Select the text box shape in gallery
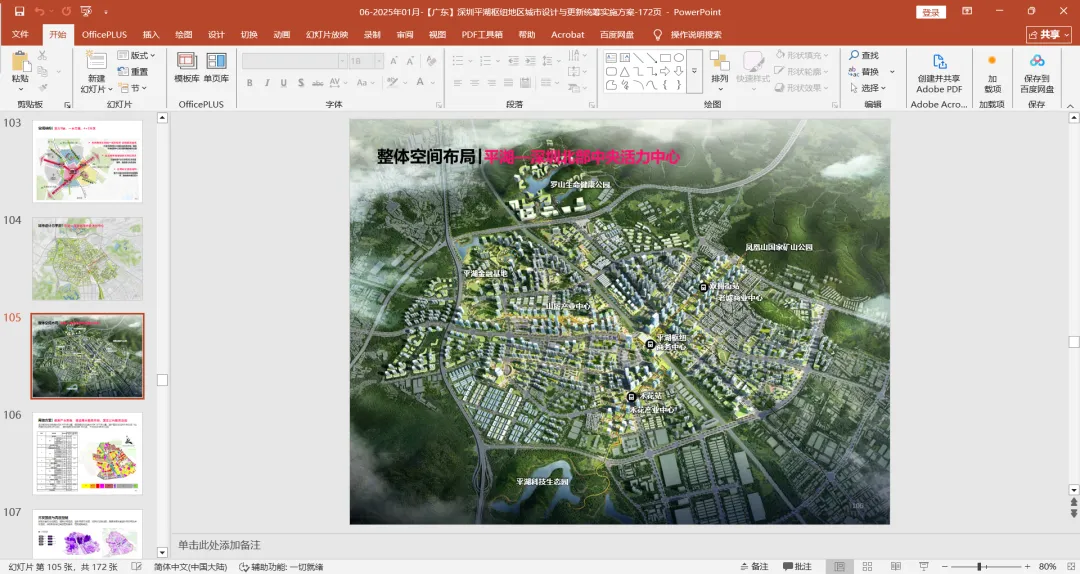The width and height of the screenshot is (1080, 574). coord(611,58)
